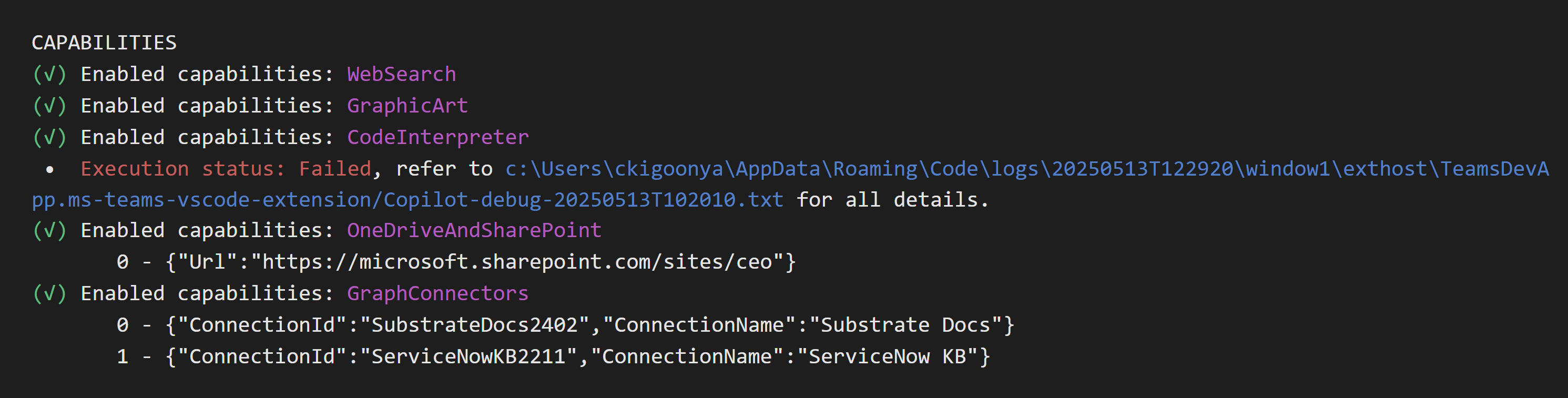This screenshot has width=1568, height=398.
Task: Click the checkmark beside WebSearch capability
Action: [x=50, y=74]
